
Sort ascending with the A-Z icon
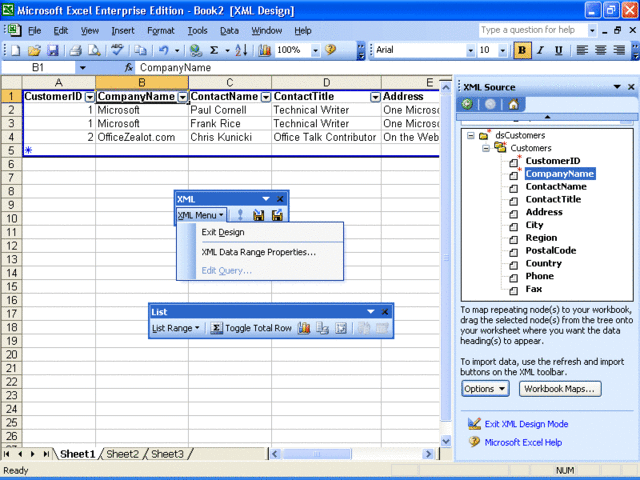click(241, 50)
